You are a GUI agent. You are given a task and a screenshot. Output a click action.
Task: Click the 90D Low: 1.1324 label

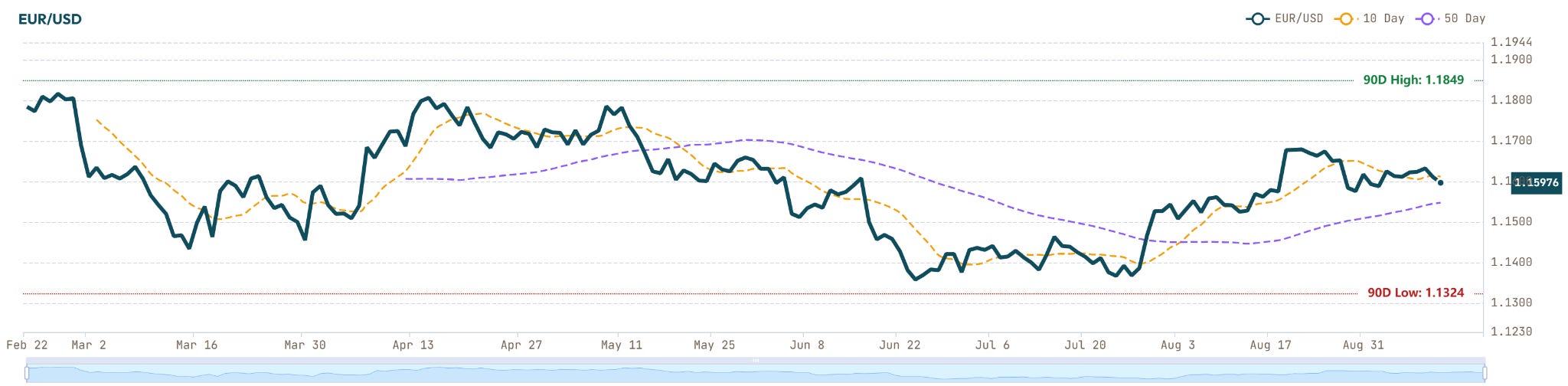point(1416,293)
